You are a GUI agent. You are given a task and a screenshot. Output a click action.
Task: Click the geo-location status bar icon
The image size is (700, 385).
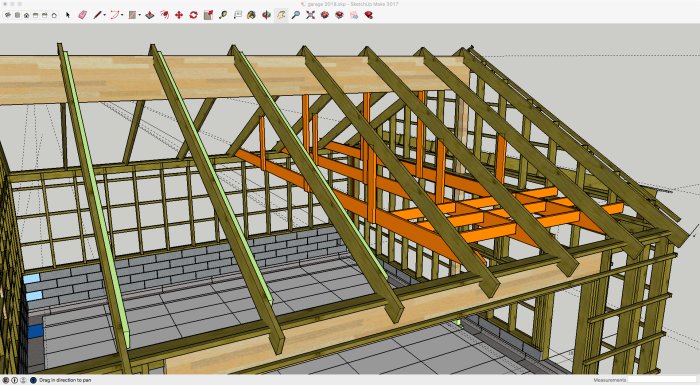(6, 380)
